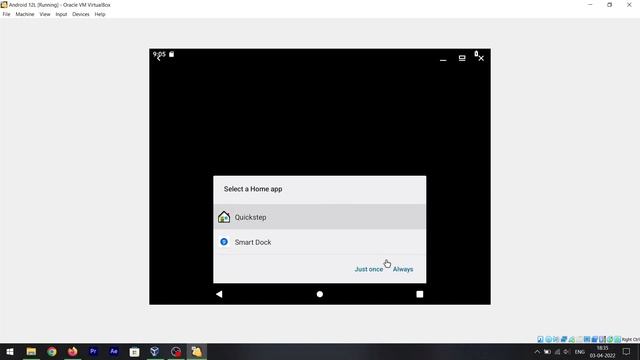Open the taskbar clock and date
This screenshot has height=360, width=640.
602,351
